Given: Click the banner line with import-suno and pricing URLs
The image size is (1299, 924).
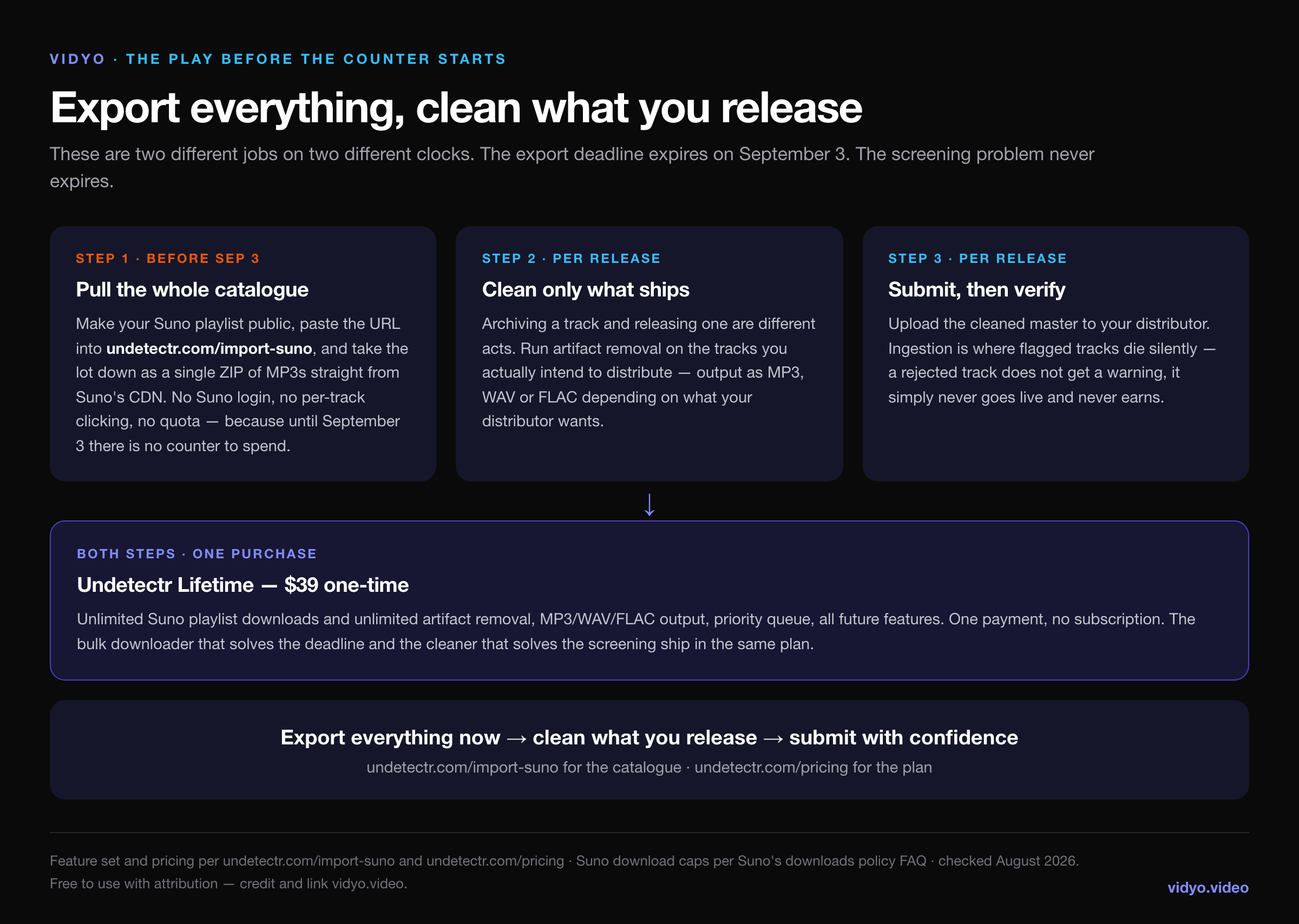Looking at the screenshot, I should pos(649,768).
